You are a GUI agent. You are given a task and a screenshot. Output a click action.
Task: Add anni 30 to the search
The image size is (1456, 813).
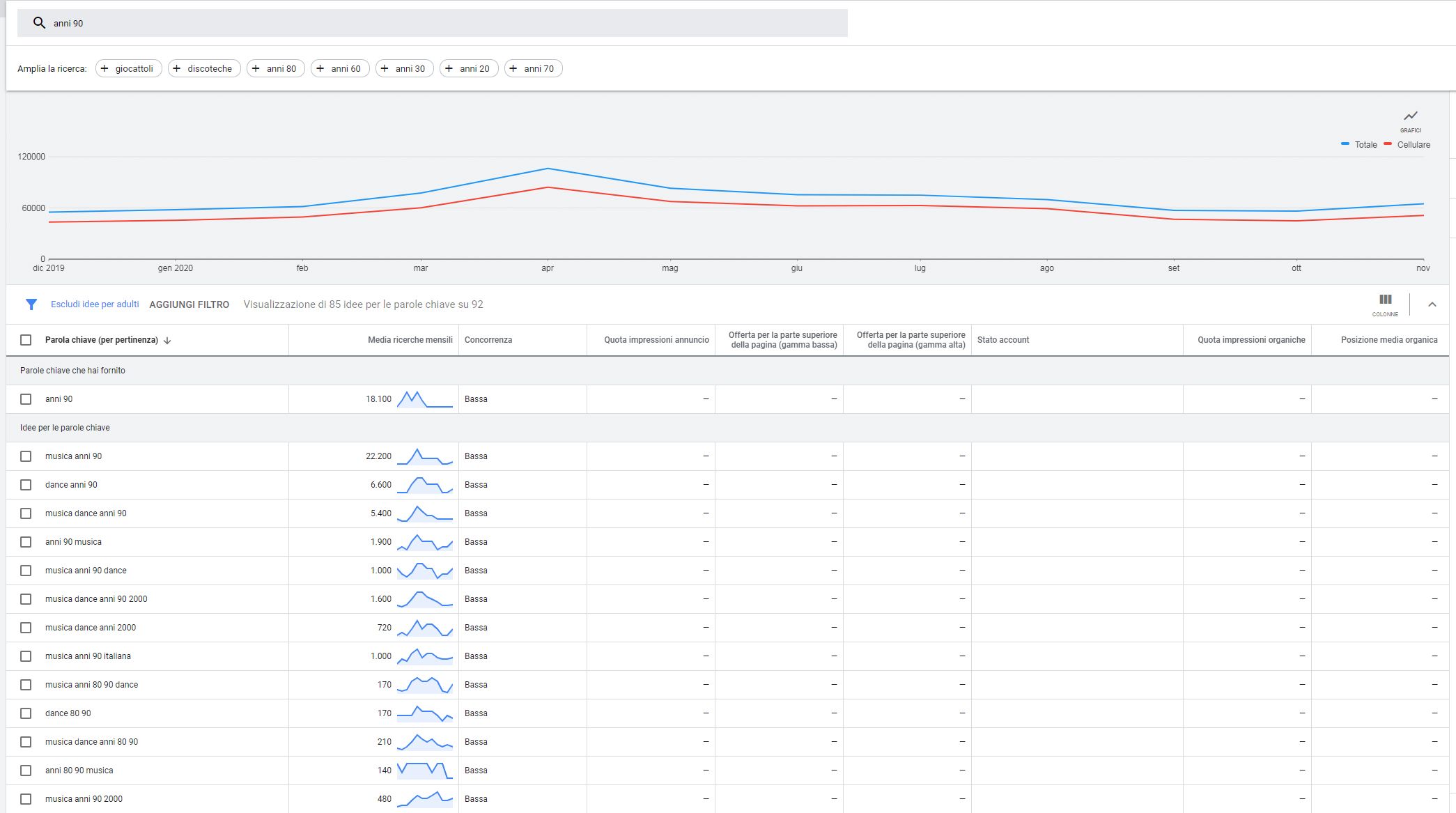coord(405,68)
